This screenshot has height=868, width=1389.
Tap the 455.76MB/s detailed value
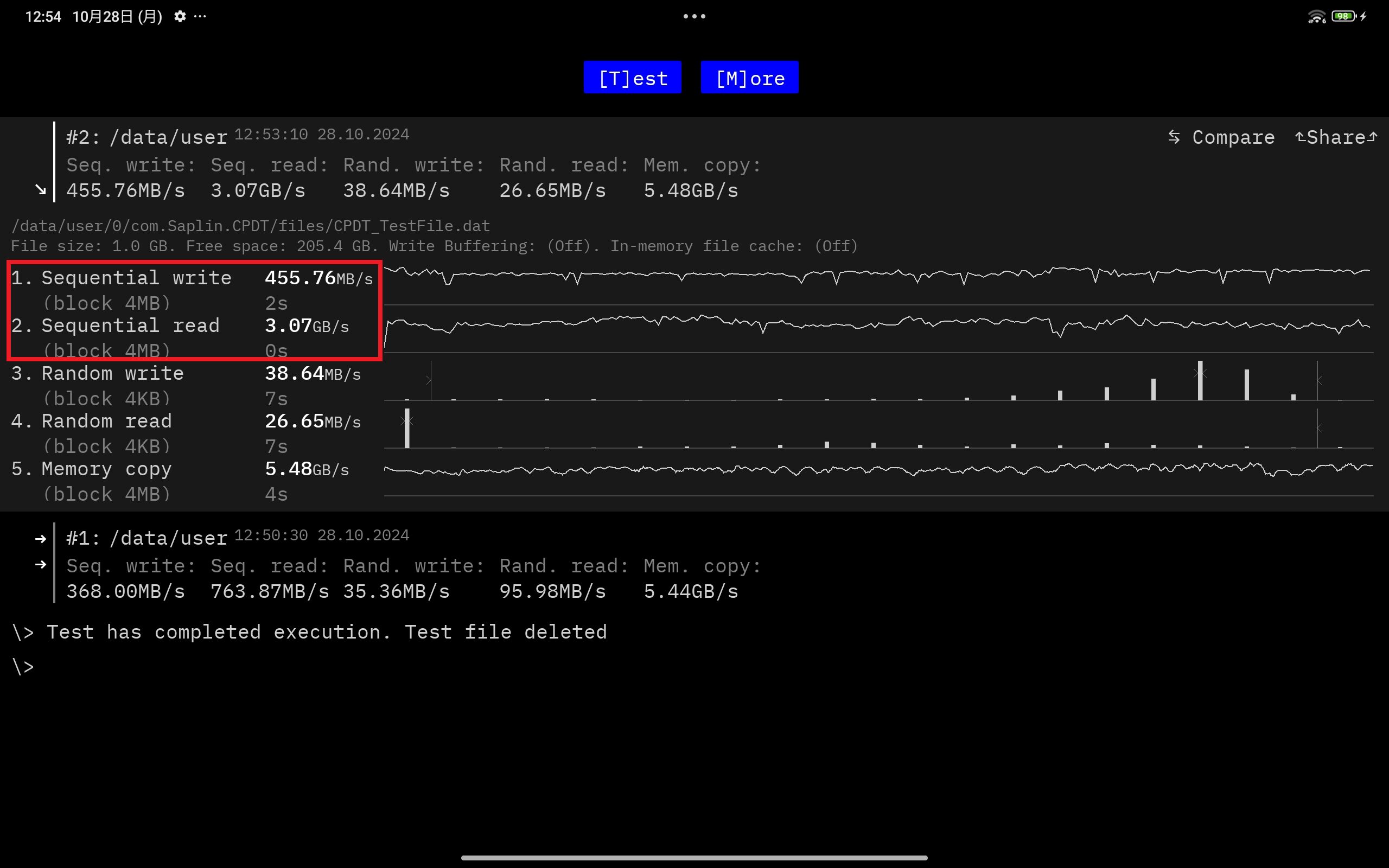[318, 278]
